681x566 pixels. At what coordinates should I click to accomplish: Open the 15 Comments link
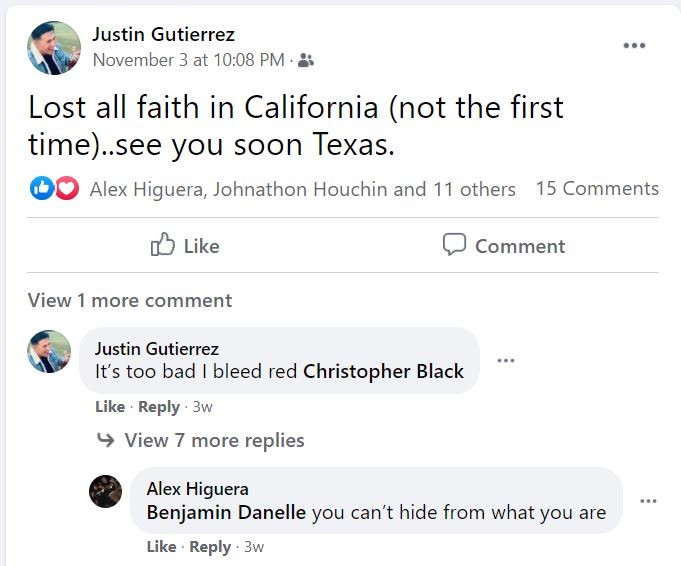coord(597,188)
